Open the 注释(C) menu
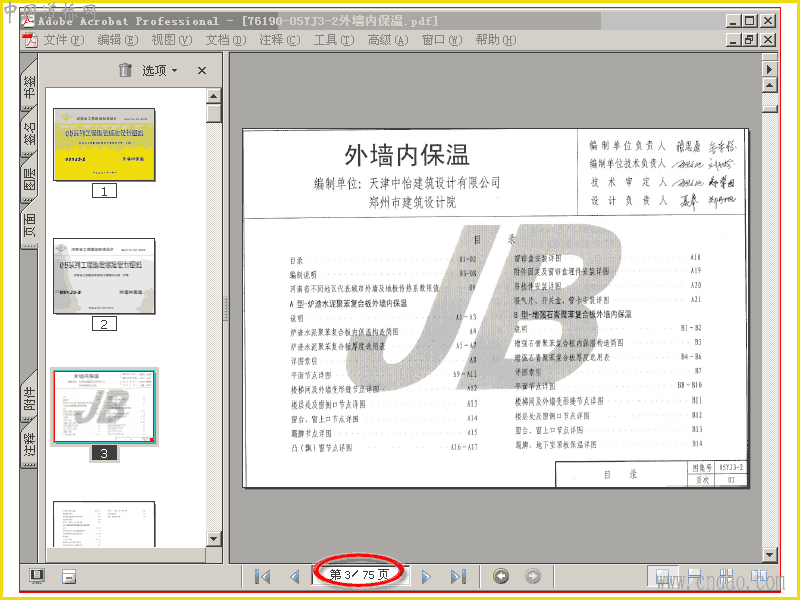Viewport: 800px width, 600px height. 280,40
